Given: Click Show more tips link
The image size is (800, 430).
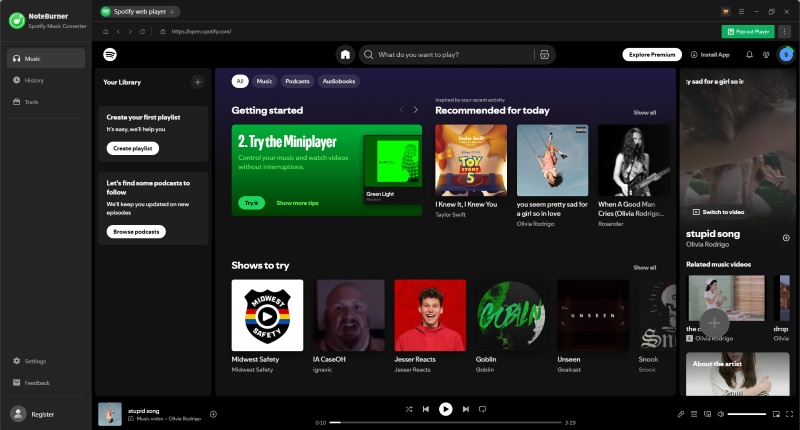Looking at the screenshot, I should [x=297, y=203].
